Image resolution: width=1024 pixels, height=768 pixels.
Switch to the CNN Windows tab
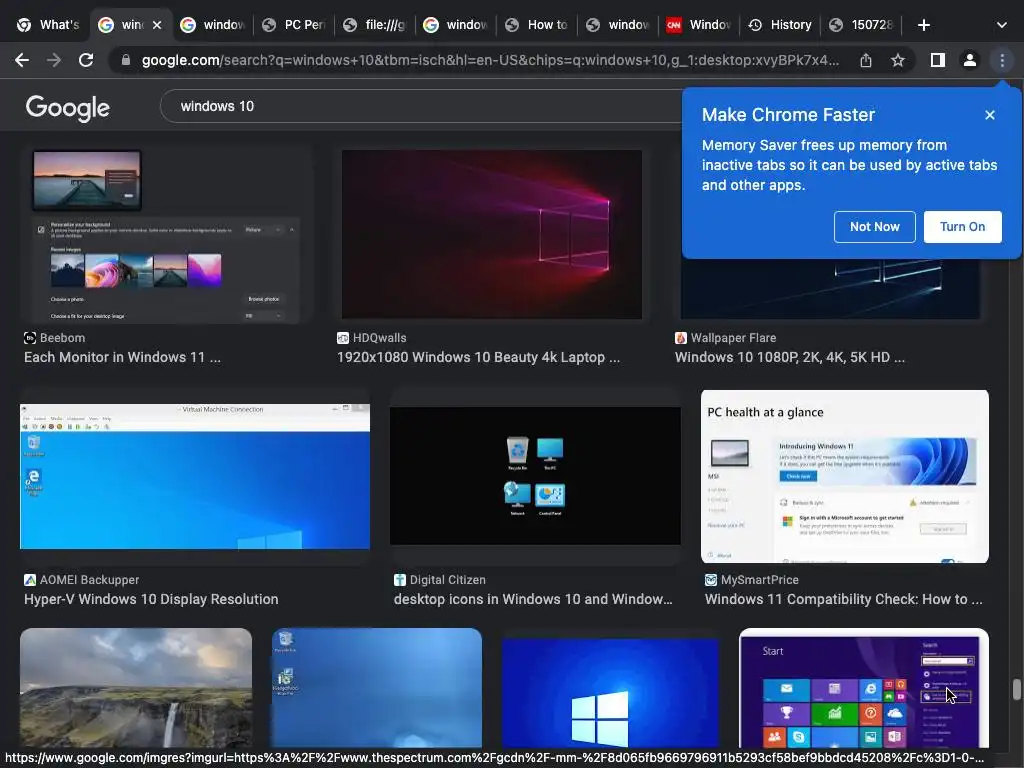[699, 25]
